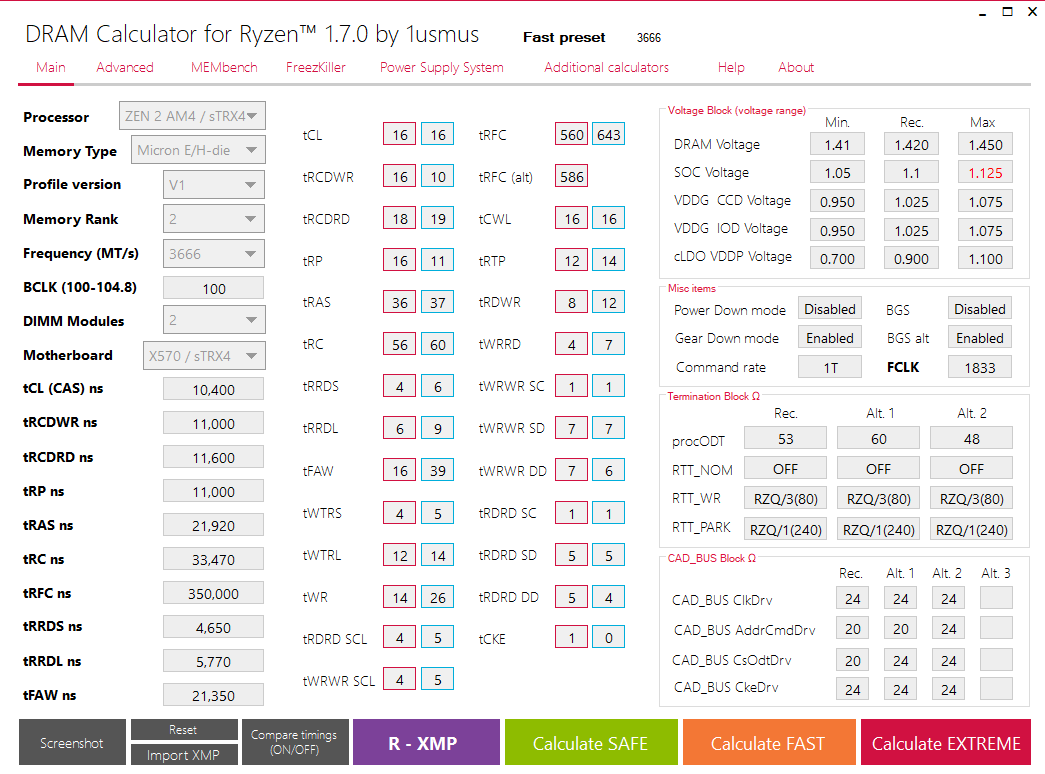This screenshot has height=774, width=1045.
Task: Click the Import XMP button
Action: pos(184,755)
